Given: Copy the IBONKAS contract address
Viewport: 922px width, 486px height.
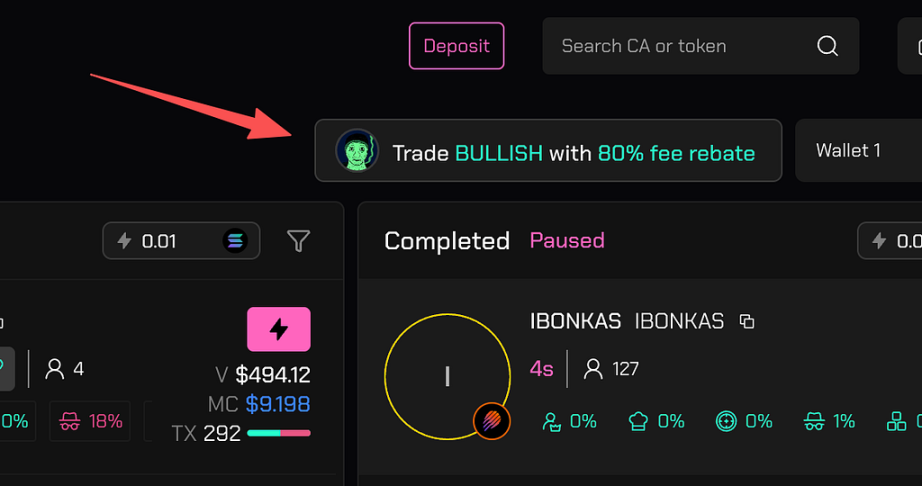Looking at the screenshot, I should click(x=746, y=321).
